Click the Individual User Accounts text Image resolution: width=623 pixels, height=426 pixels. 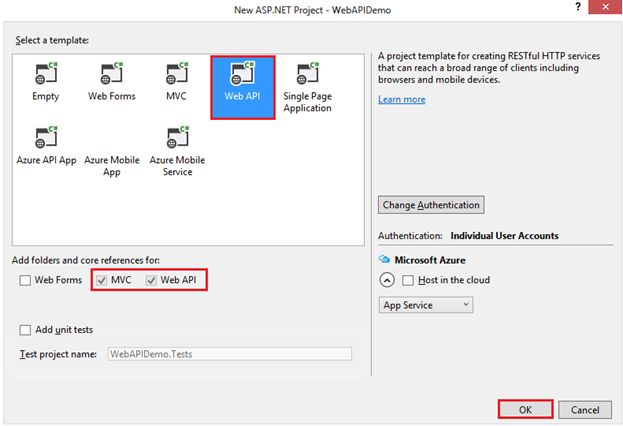tap(504, 236)
